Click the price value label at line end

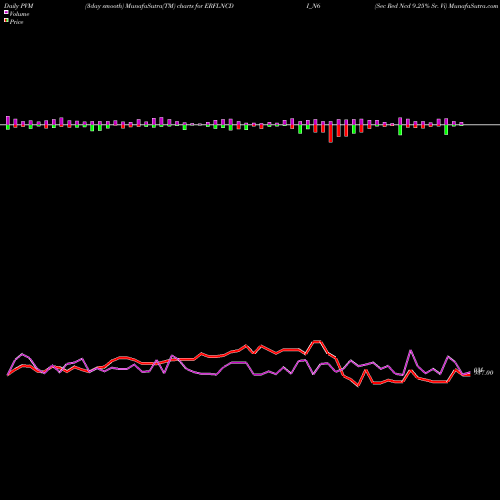coord(483,372)
